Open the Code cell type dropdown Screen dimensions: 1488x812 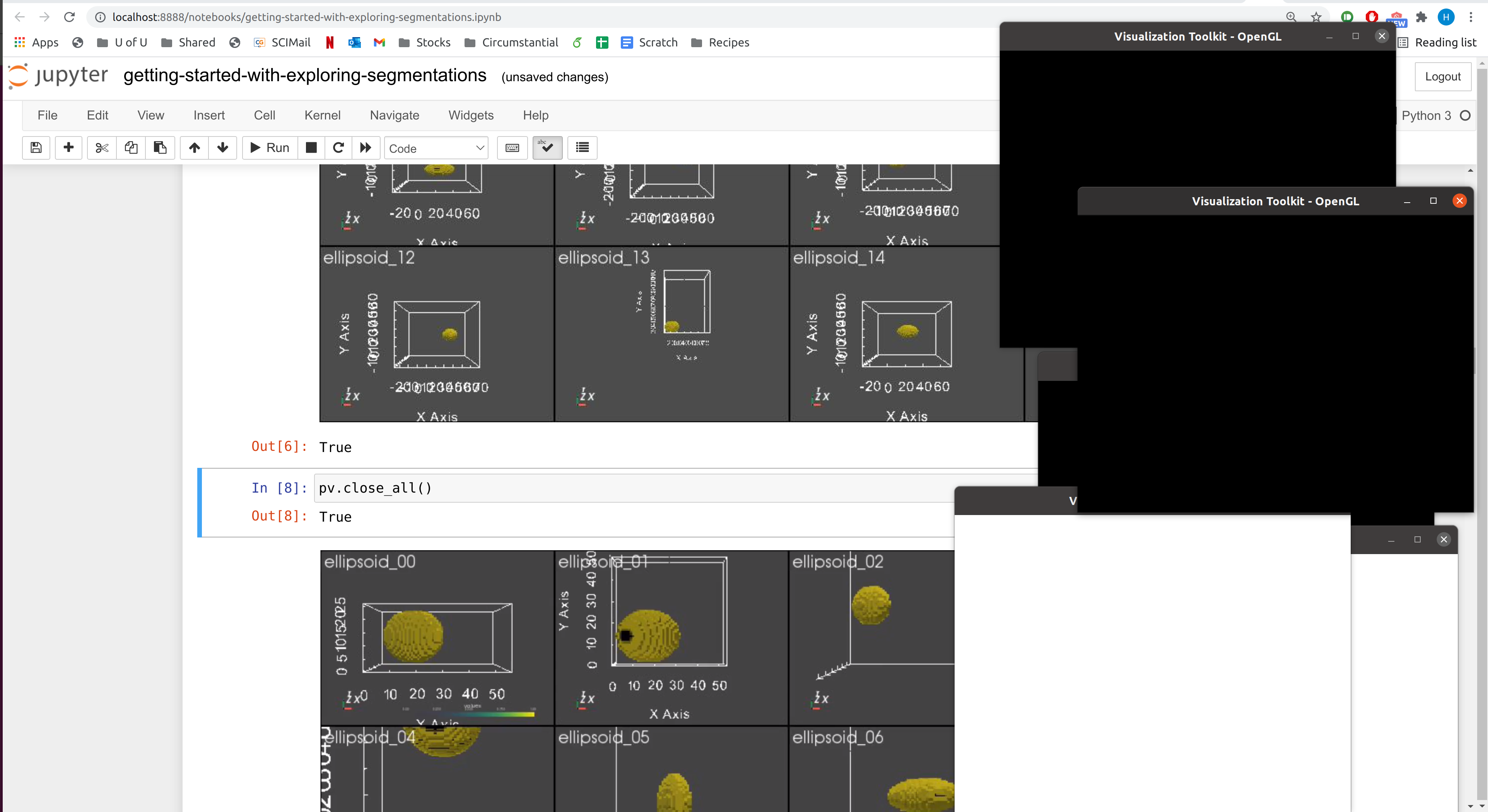click(436, 148)
